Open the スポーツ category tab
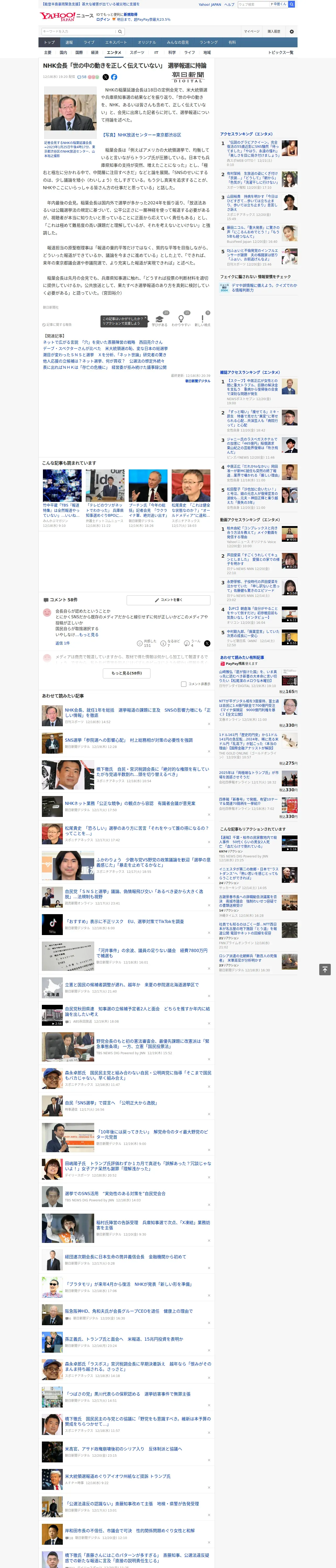Screen dimensions: 336x1568 [137, 52]
